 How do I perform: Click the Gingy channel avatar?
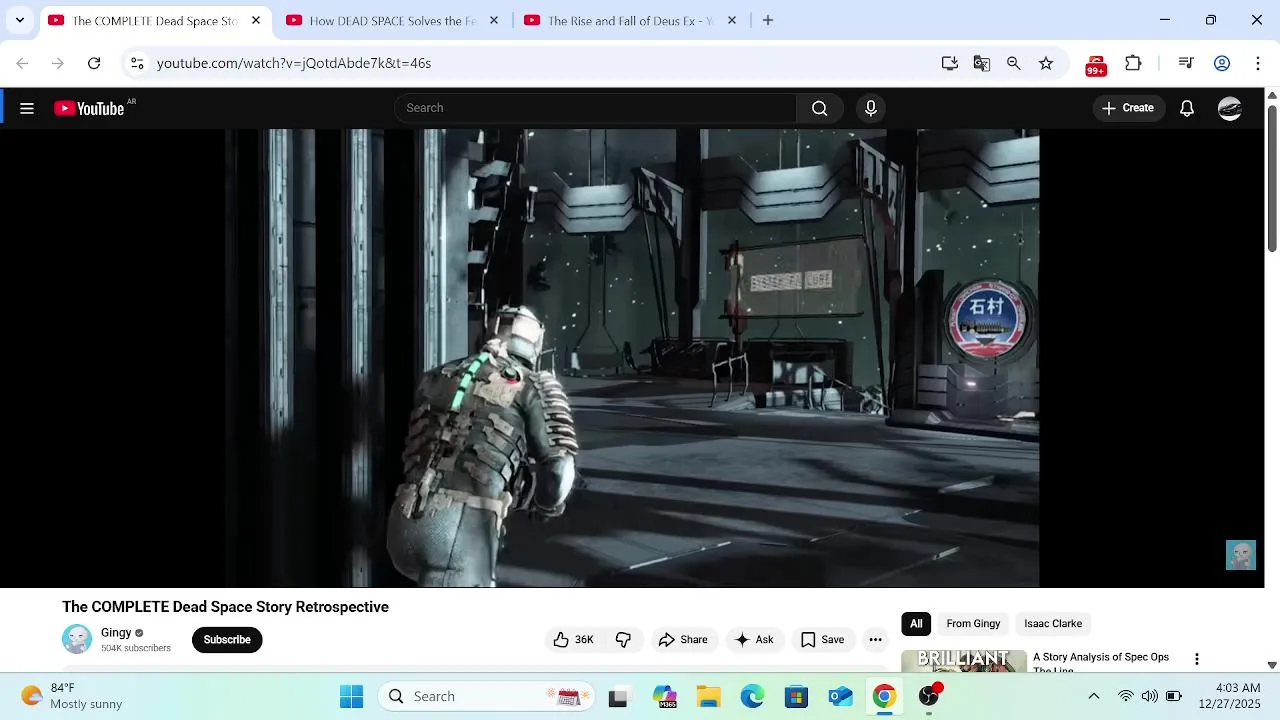click(77, 639)
